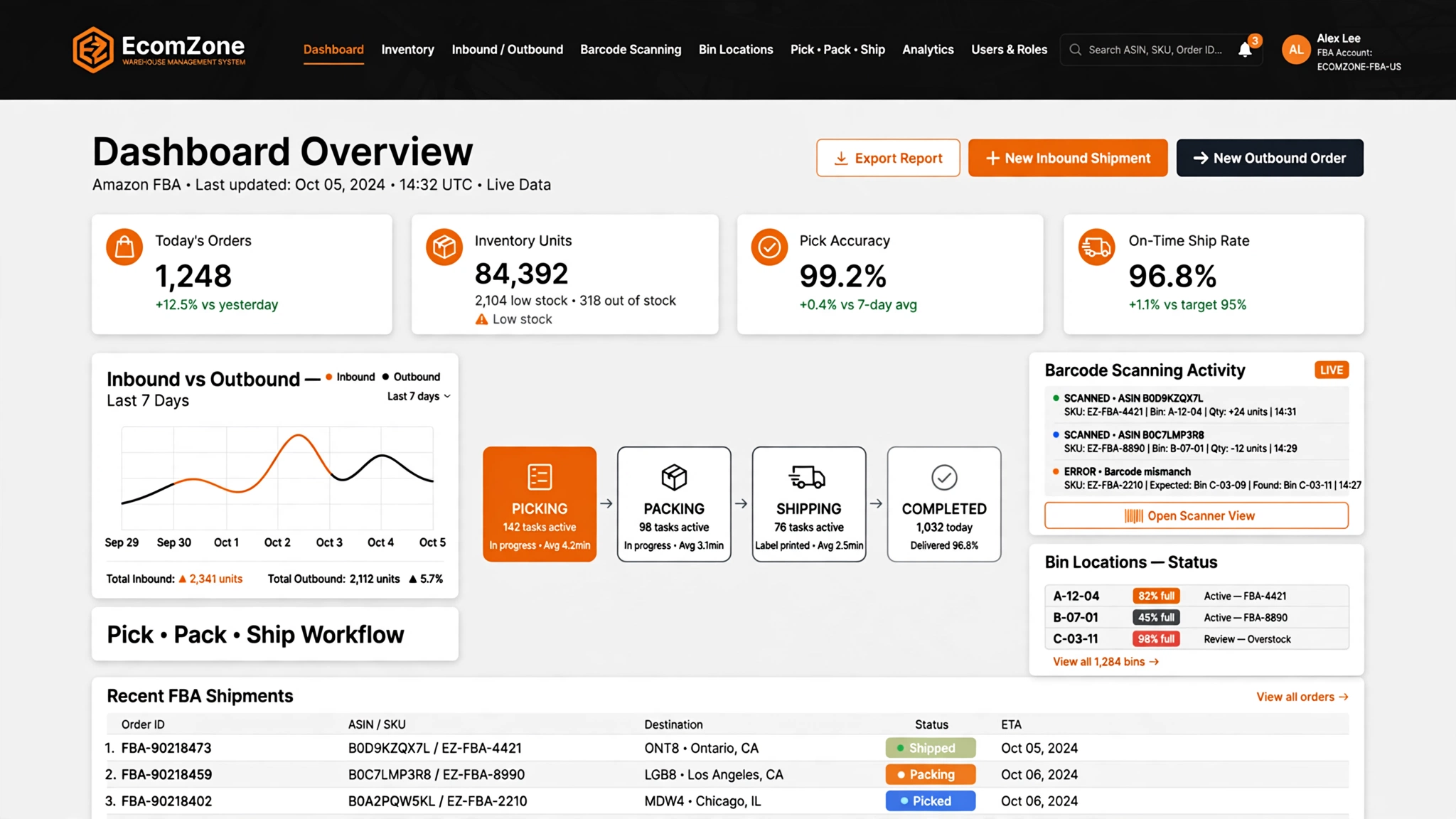This screenshot has width=1456, height=819.
Task: Open Bin Locations in the nav bar
Action: pyautogui.click(x=735, y=50)
